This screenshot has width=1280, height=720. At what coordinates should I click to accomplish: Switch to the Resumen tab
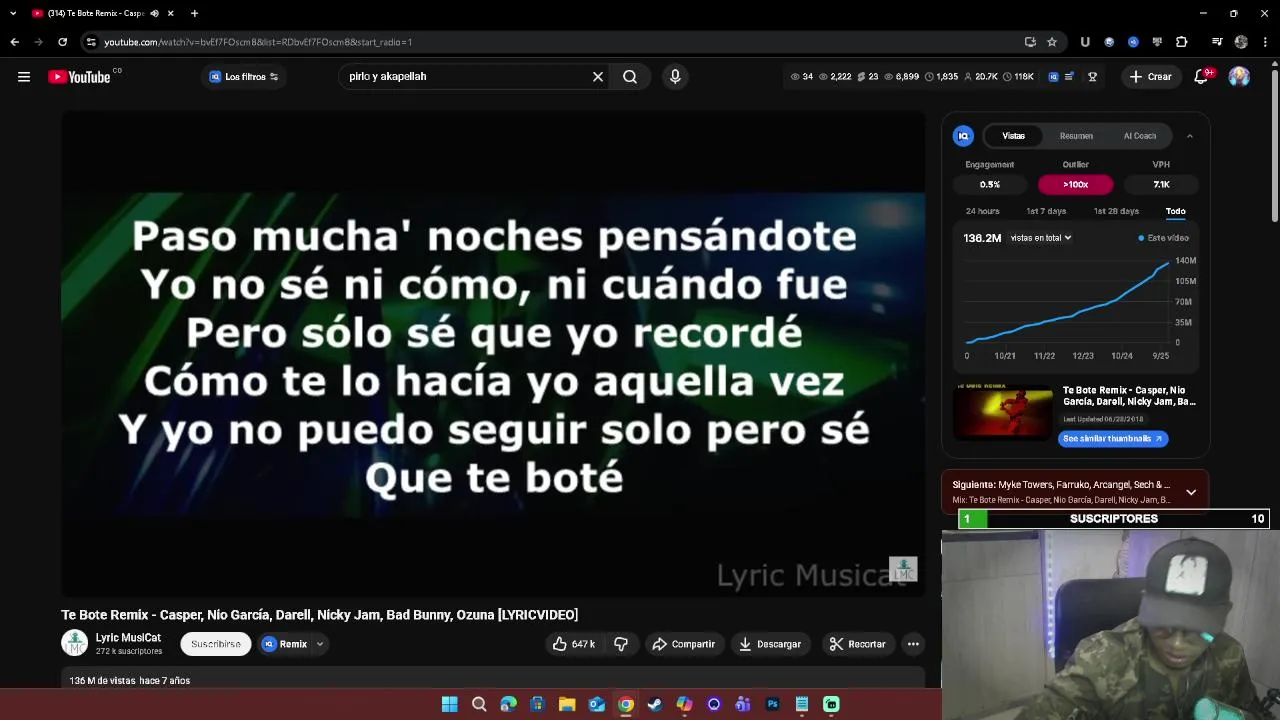pyautogui.click(x=1076, y=136)
